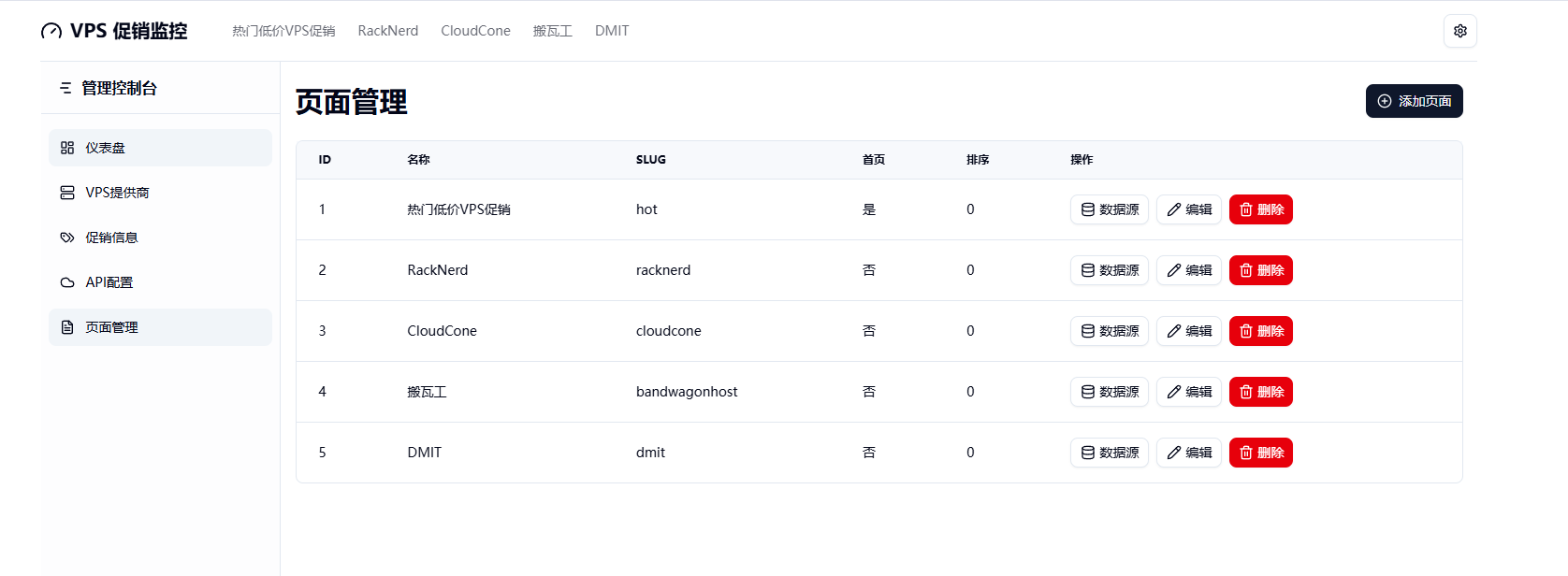Go to 促销信息 in sidebar

160,238
